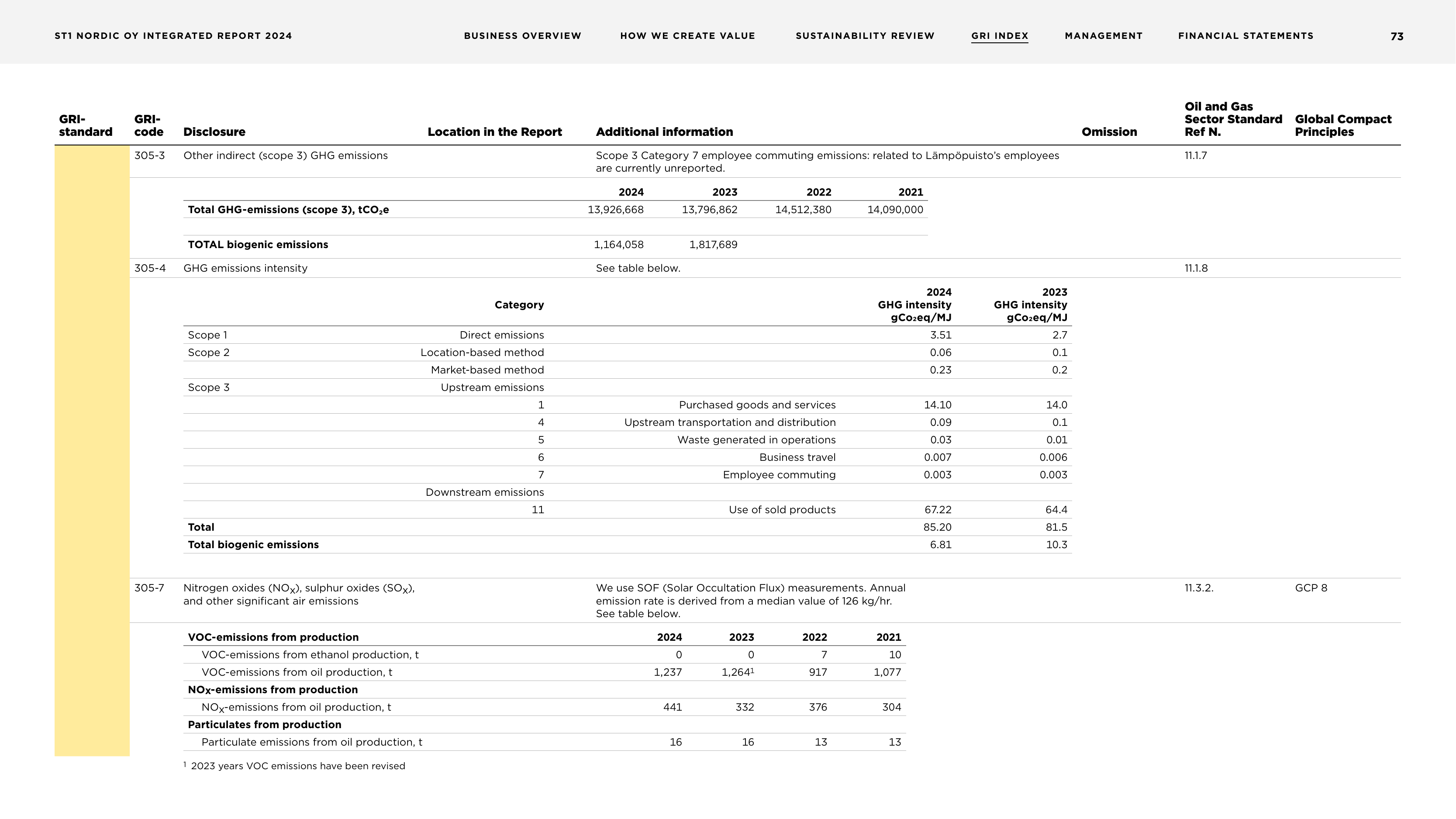Select NOx oil production 2024 value 441
Image resolution: width=1456 pixels, height=819 pixels.
click(672, 708)
